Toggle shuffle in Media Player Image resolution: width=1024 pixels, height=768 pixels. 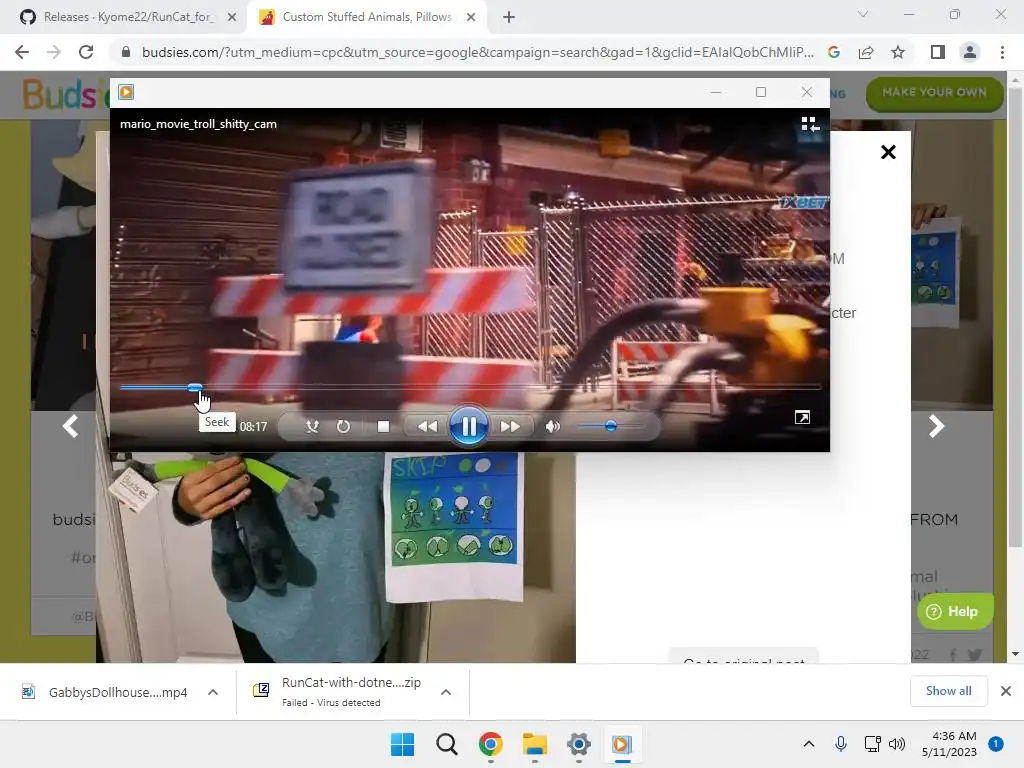point(312,426)
